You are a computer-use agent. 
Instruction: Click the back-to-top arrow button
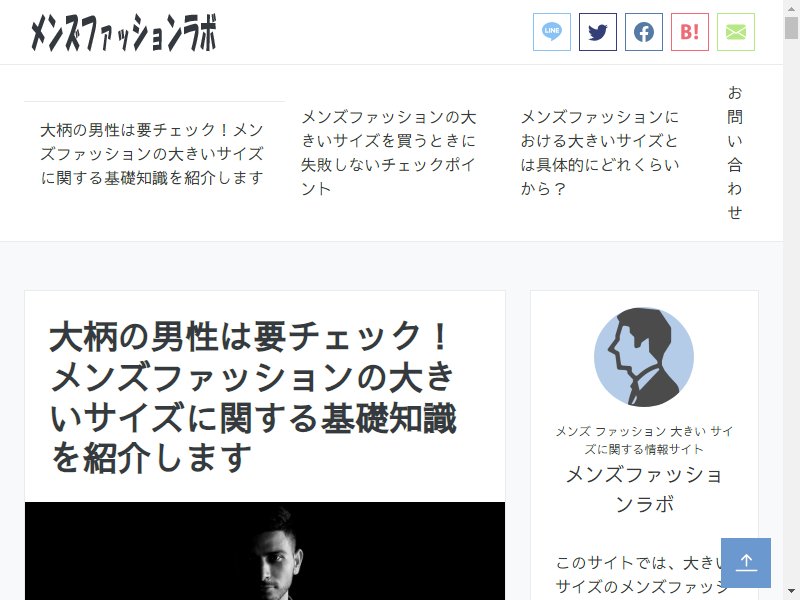[x=745, y=562]
